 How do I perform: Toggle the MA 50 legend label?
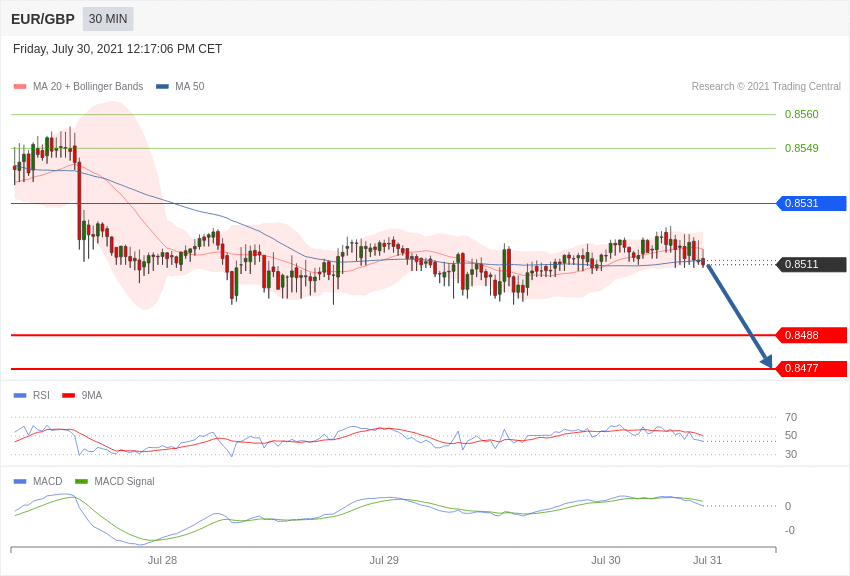click(x=190, y=86)
